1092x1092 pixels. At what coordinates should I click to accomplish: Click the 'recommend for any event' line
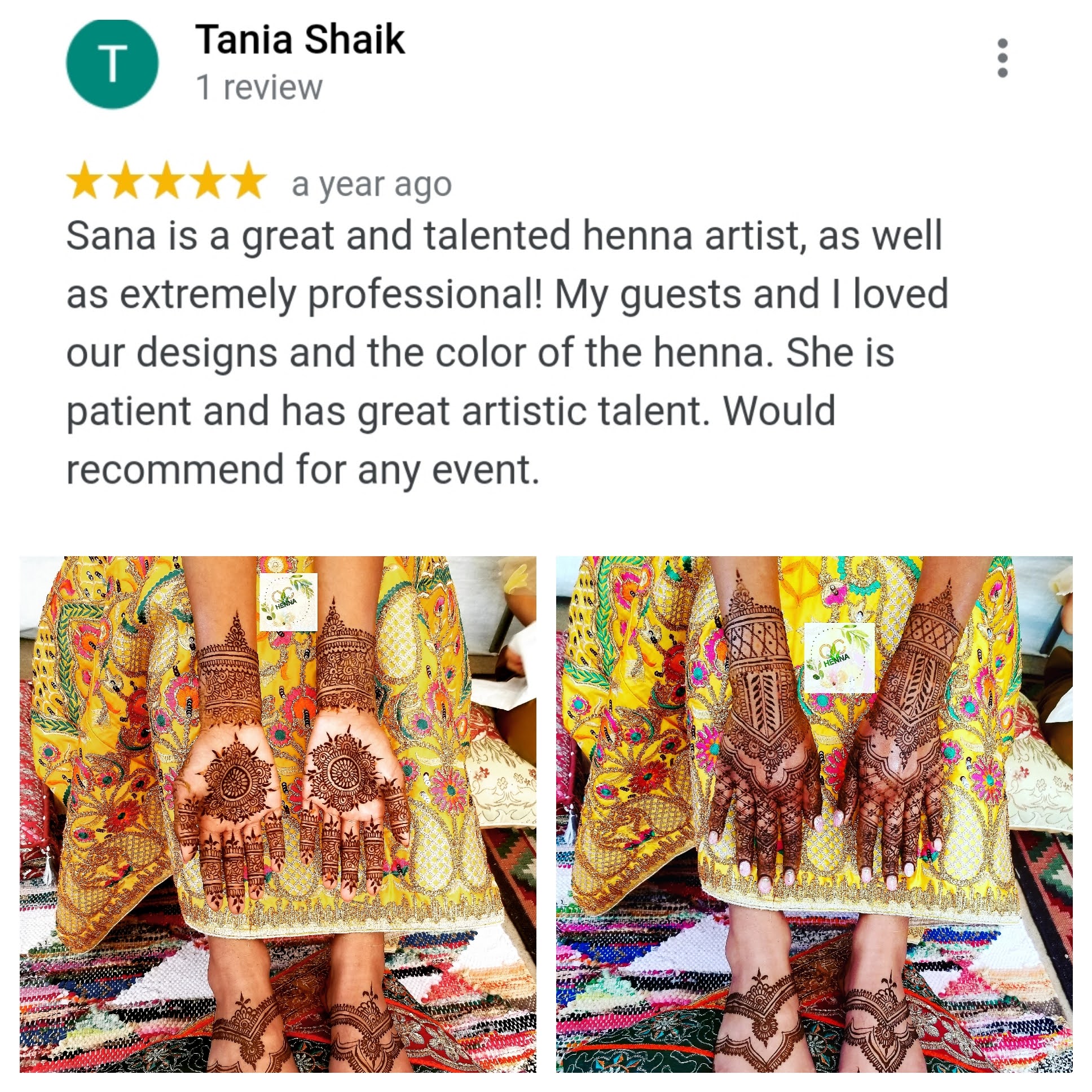303,470
